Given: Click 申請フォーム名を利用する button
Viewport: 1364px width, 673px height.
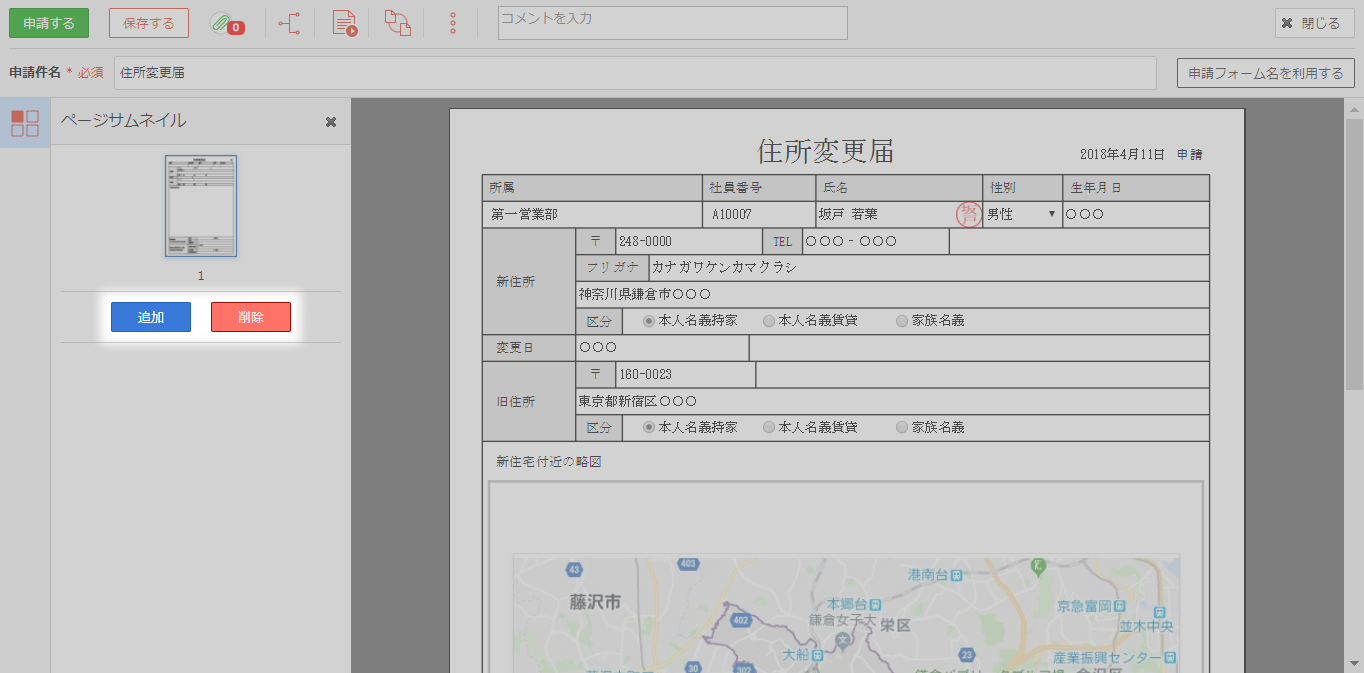Looking at the screenshot, I should 1266,73.
